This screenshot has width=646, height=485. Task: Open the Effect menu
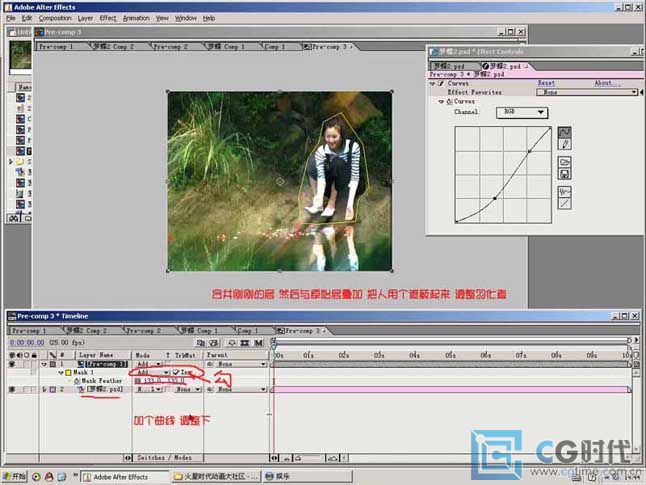click(x=108, y=18)
